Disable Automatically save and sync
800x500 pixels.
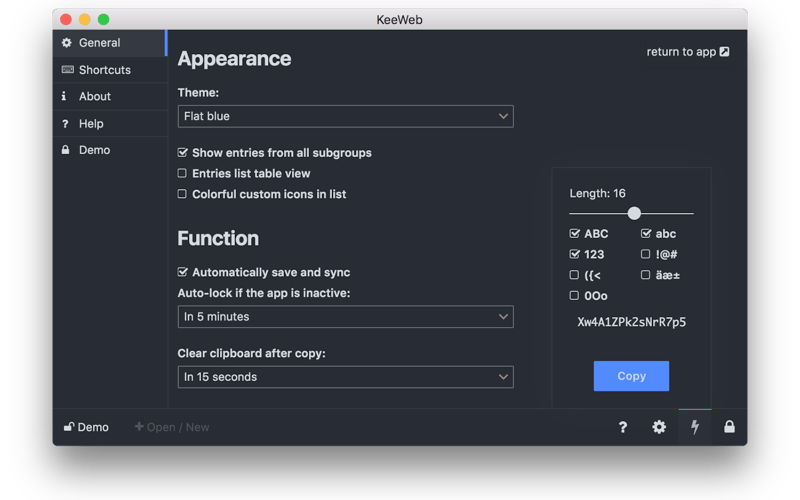pyautogui.click(x=182, y=272)
